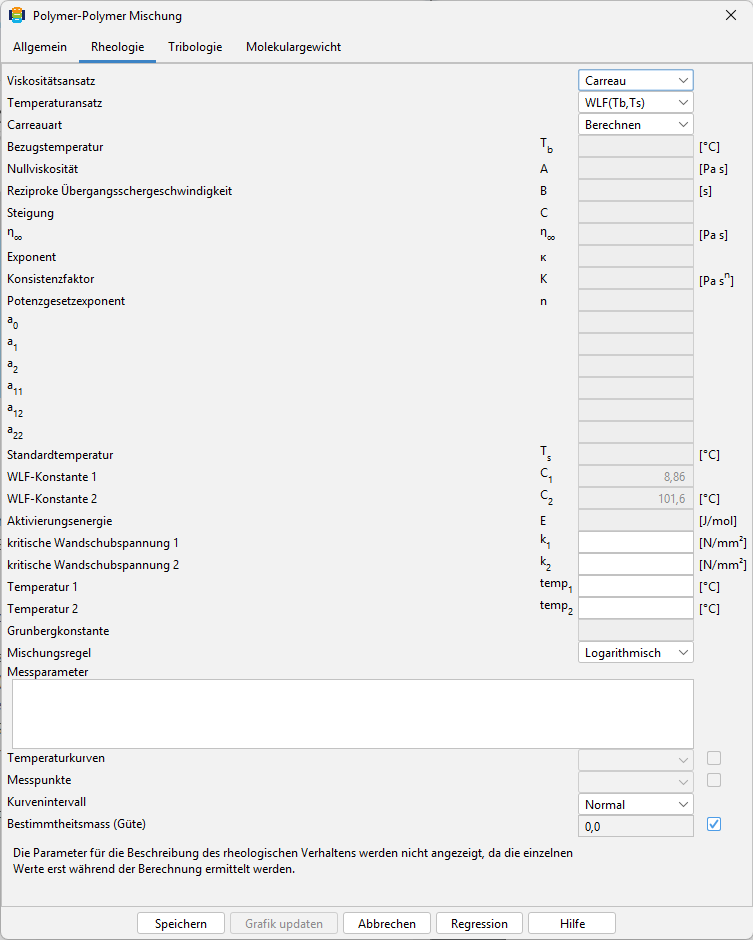Click inside the Messparameter text area
The width and height of the screenshot is (753, 940).
tap(353, 713)
